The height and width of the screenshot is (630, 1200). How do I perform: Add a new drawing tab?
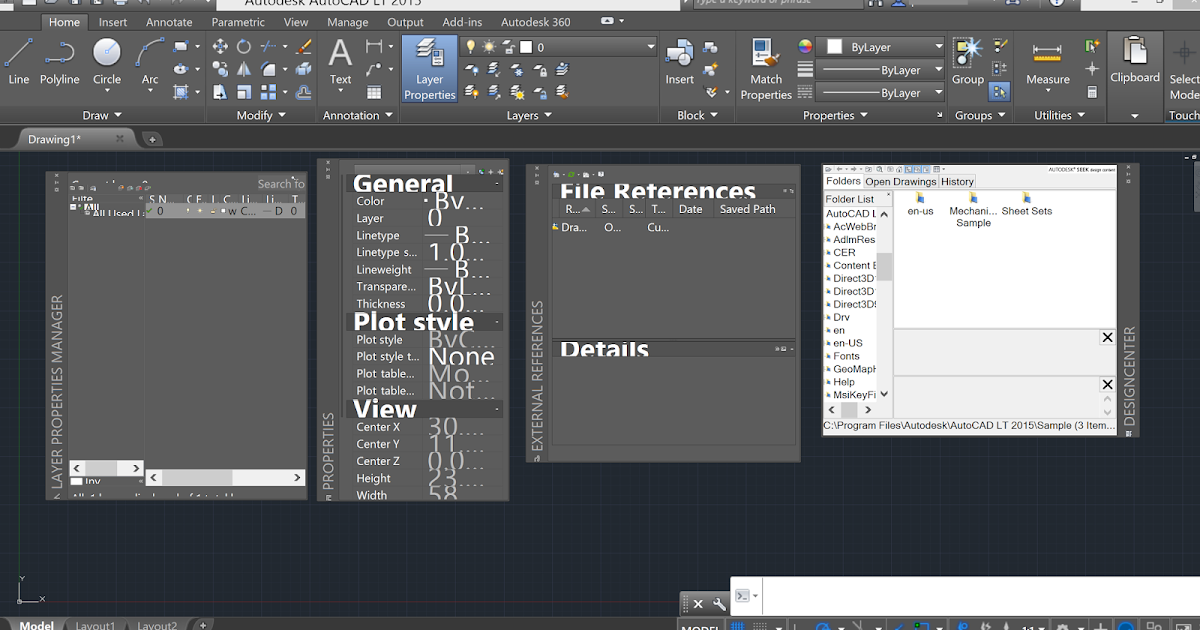point(153,140)
